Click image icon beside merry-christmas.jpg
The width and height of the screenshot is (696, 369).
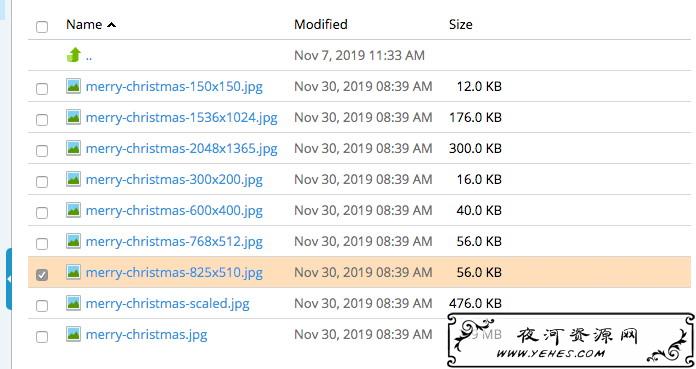point(74,334)
